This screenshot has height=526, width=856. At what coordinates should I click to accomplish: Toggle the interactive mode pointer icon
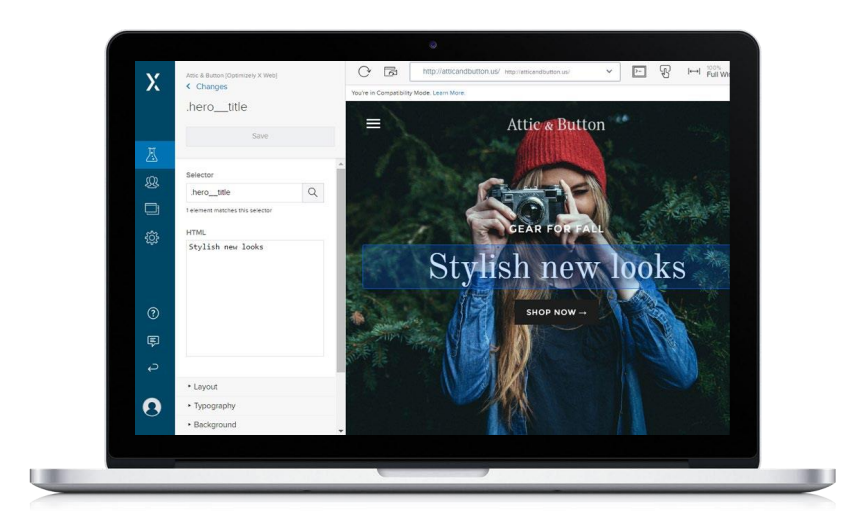coord(665,72)
